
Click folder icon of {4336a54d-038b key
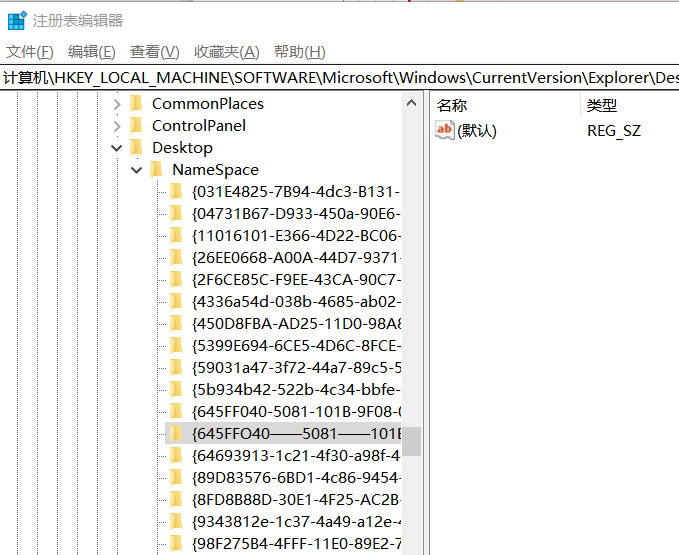coord(176,301)
